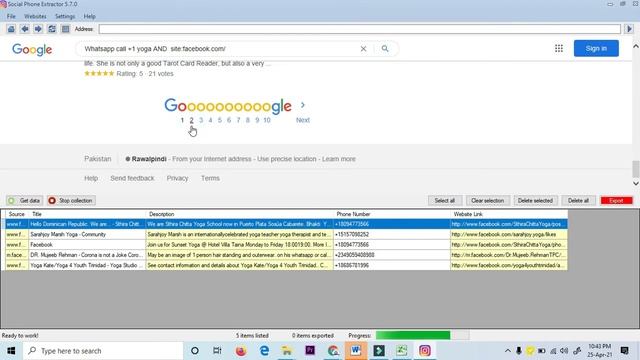
Task: Open Cortana circle icon on taskbar
Action: pyautogui.click(x=195, y=351)
